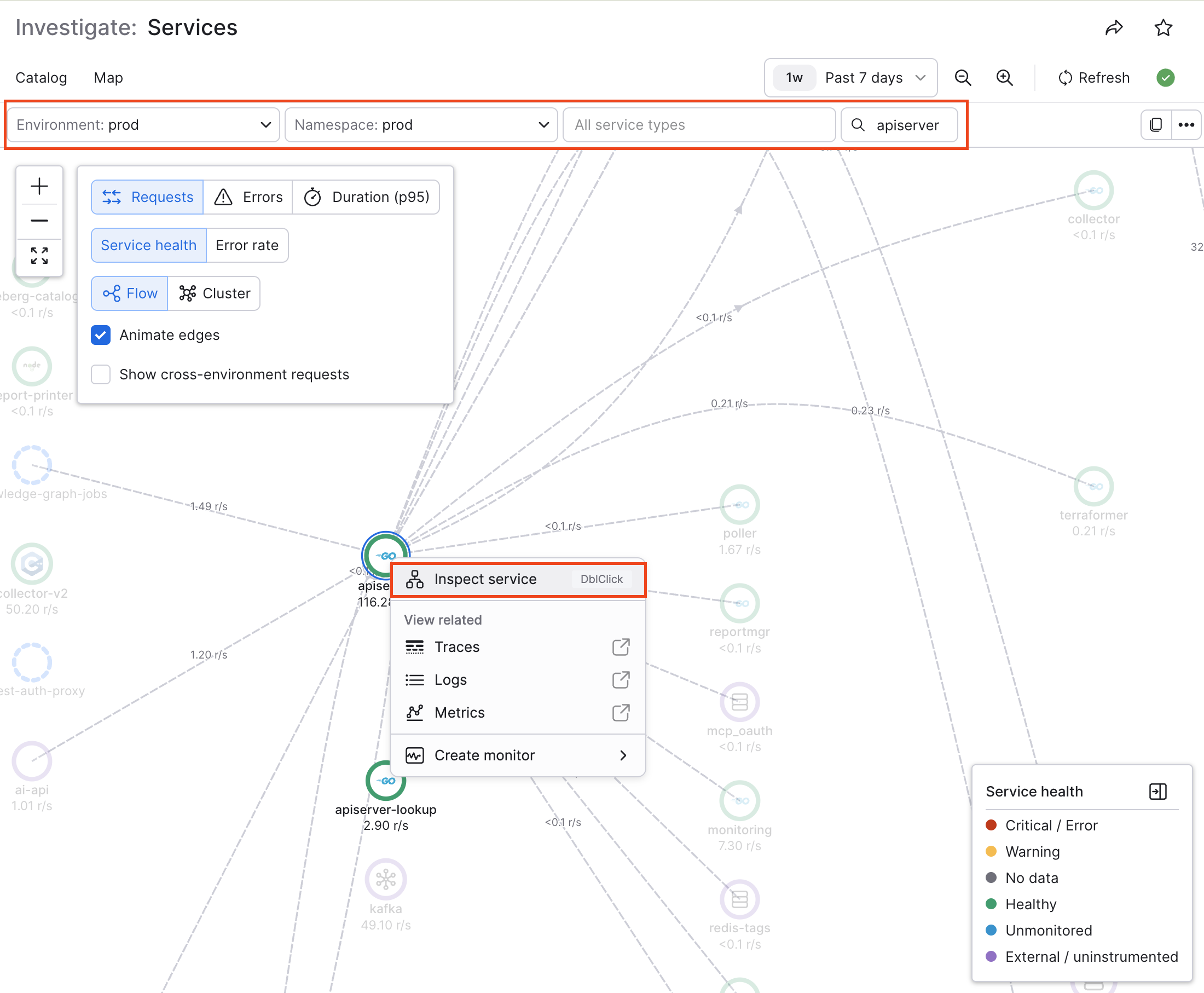1204x993 pixels.
Task: Select the collector-v2 service node
Action: (32, 564)
